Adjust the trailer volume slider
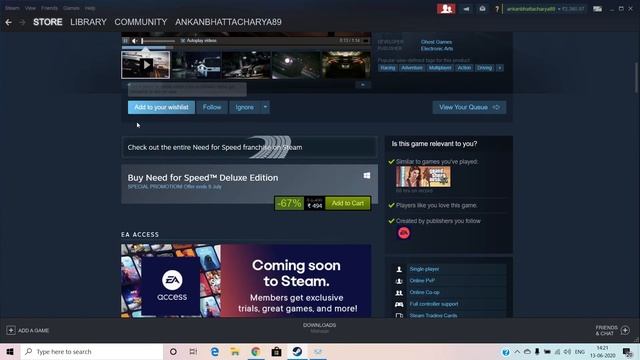 [158, 41]
